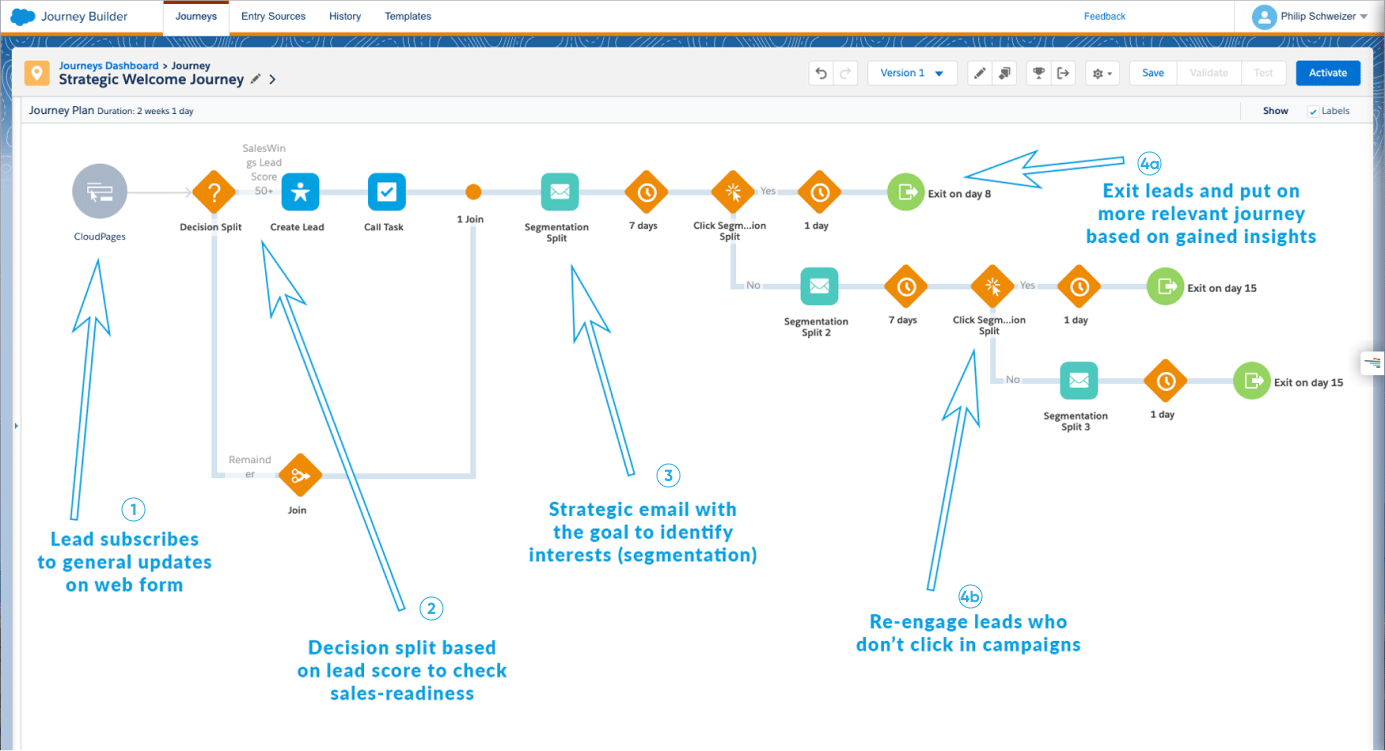Click exit icon following Segmentation Split 3
This screenshot has height=751, width=1385.
[1252, 381]
